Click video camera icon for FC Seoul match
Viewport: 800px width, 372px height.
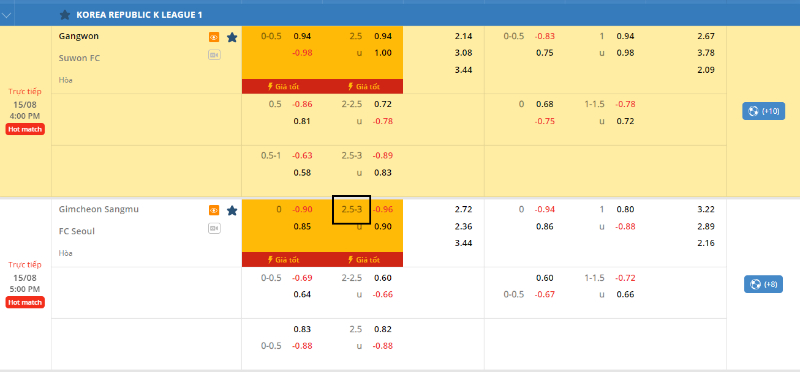(x=214, y=228)
